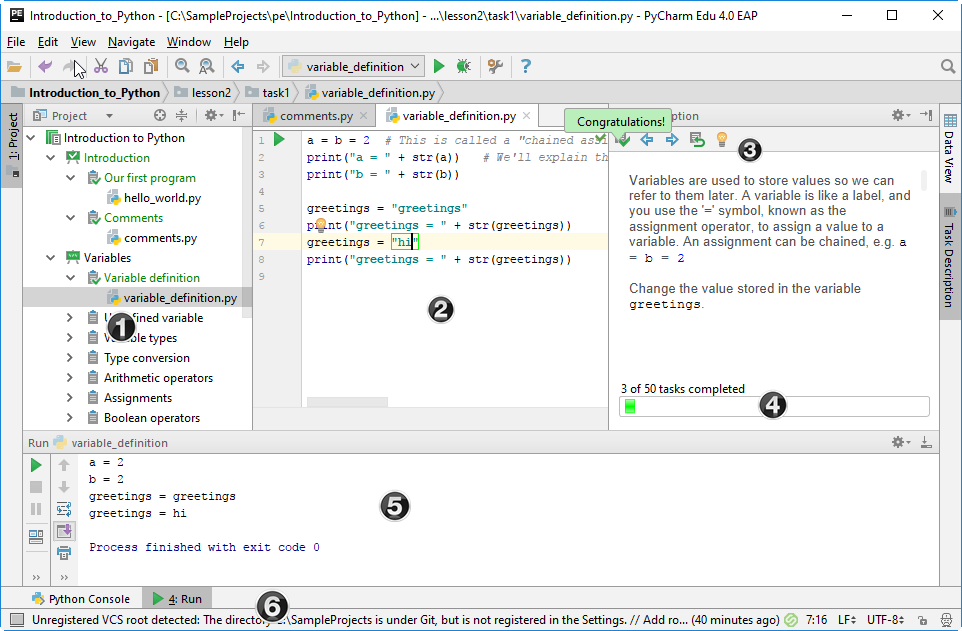Toggle the 1: Project side tab
Image resolution: width=962 pixels, height=631 pixels.
(x=12, y=144)
